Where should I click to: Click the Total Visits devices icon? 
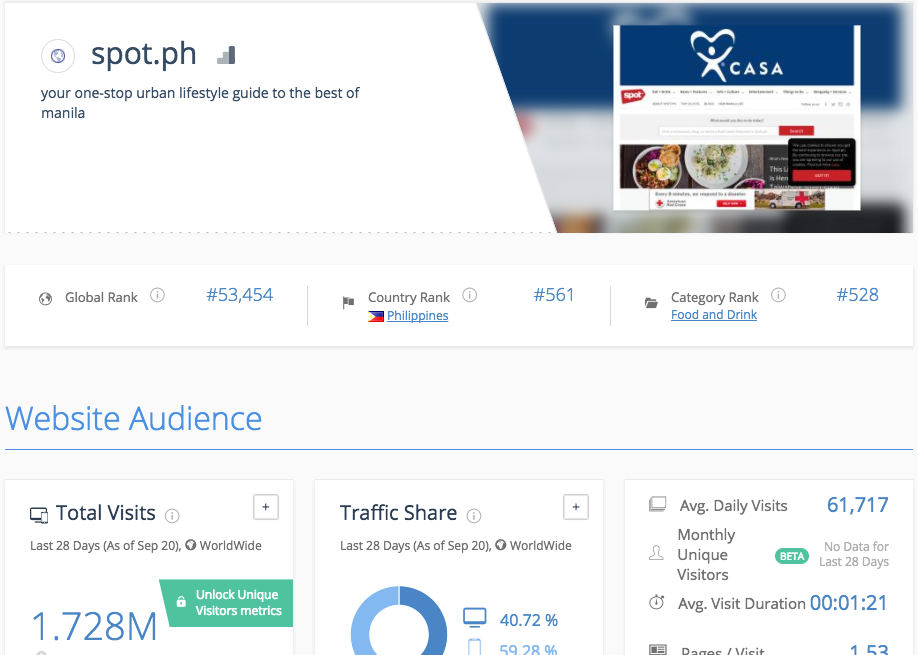[x=39, y=515]
